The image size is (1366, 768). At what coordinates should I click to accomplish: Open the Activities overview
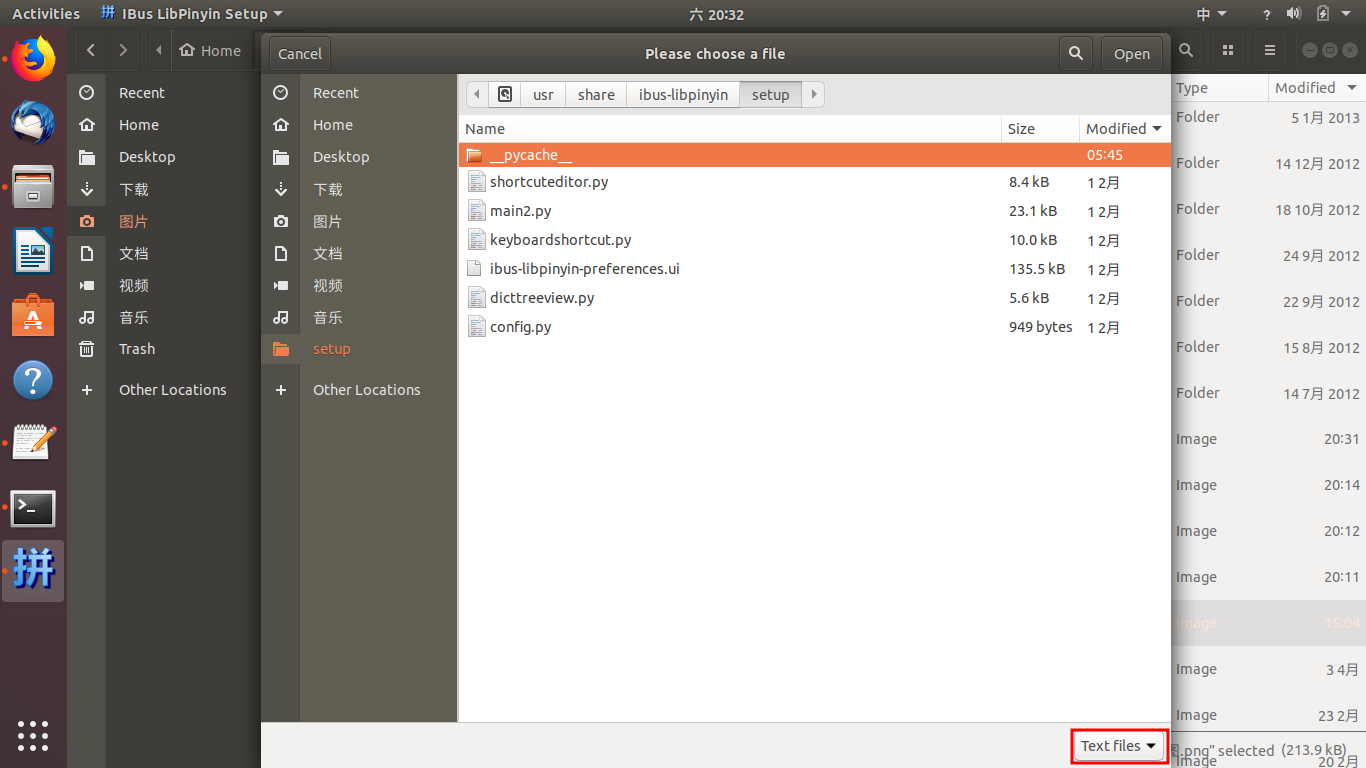tap(46, 14)
